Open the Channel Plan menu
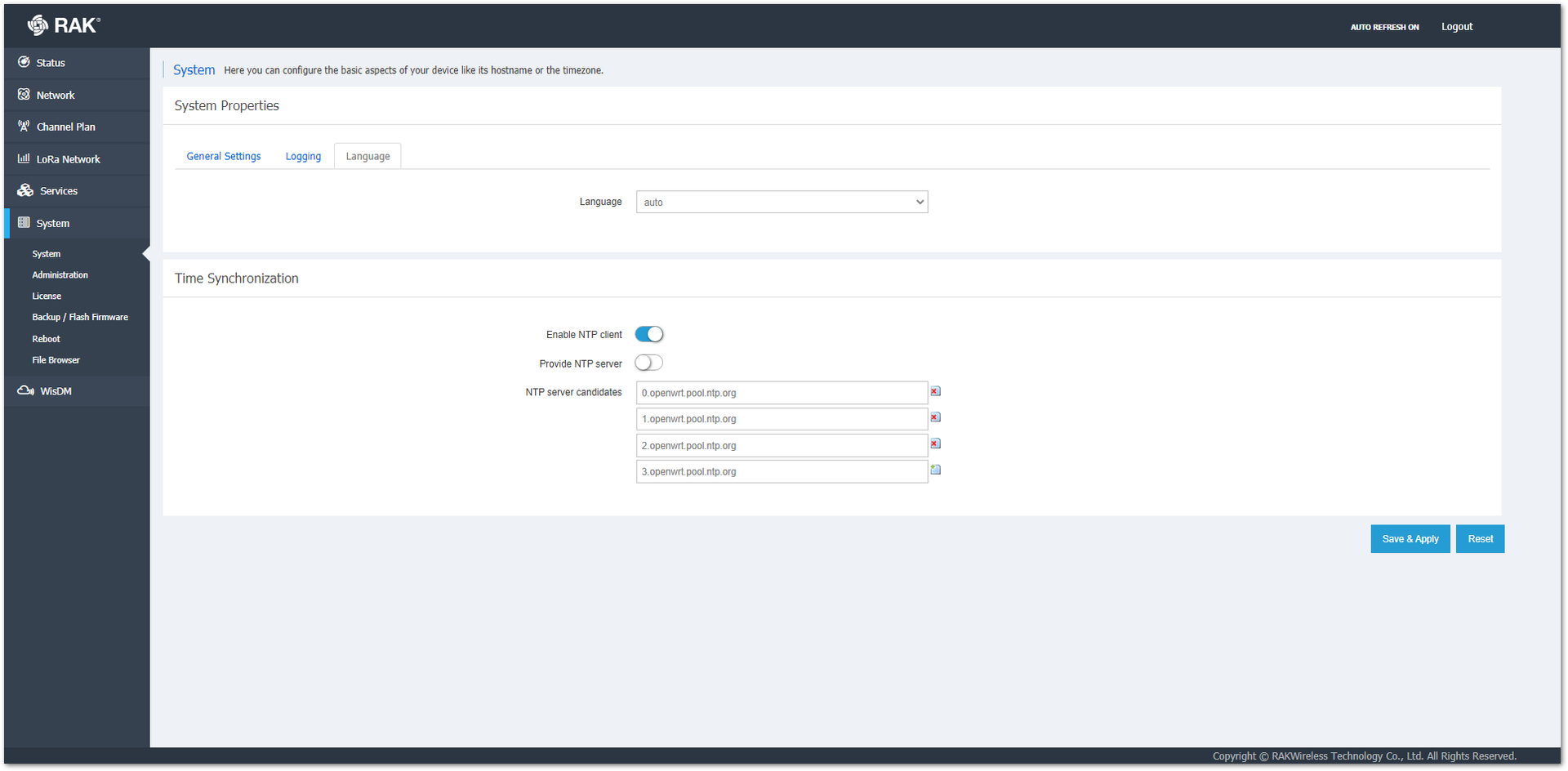1568x771 pixels. [77, 127]
